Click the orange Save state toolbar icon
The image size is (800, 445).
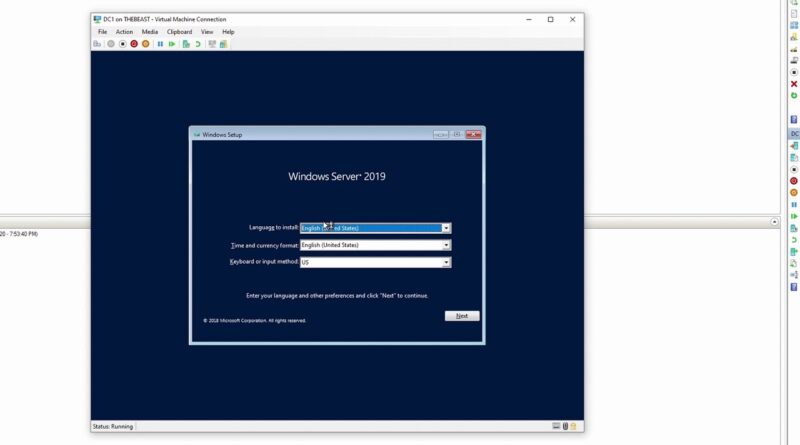pyautogui.click(x=145, y=44)
